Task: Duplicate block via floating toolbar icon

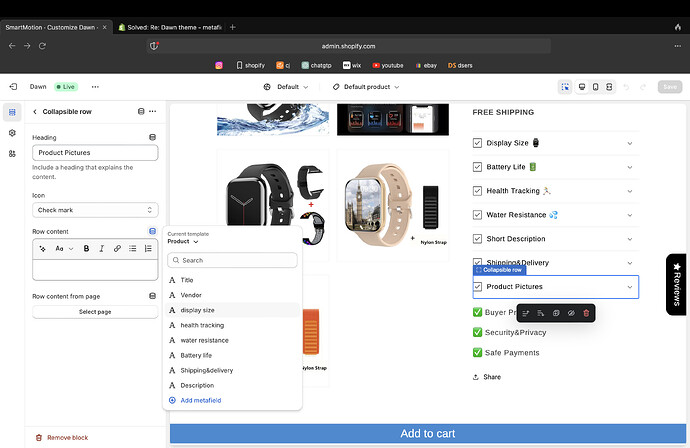Action: [x=556, y=313]
